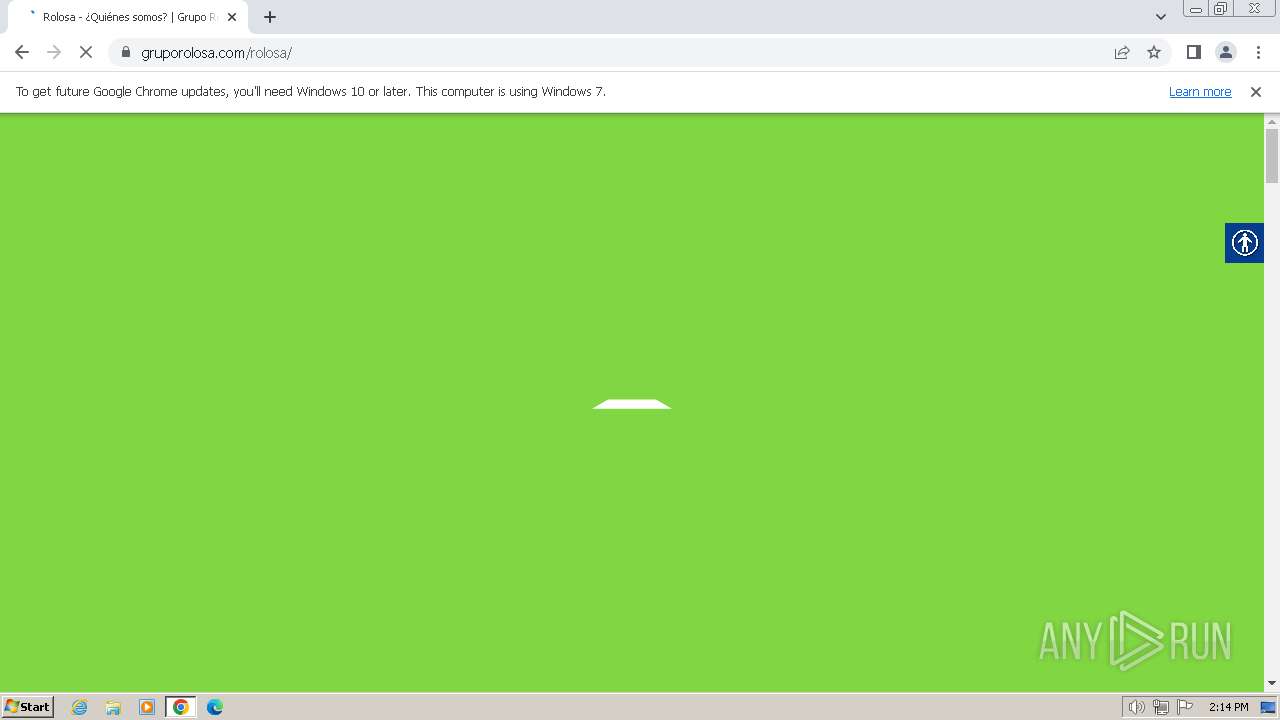Viewport: 1280px width, 720px height.
Task: Follow the Learn more link
Action: (x=1200, y=92)
